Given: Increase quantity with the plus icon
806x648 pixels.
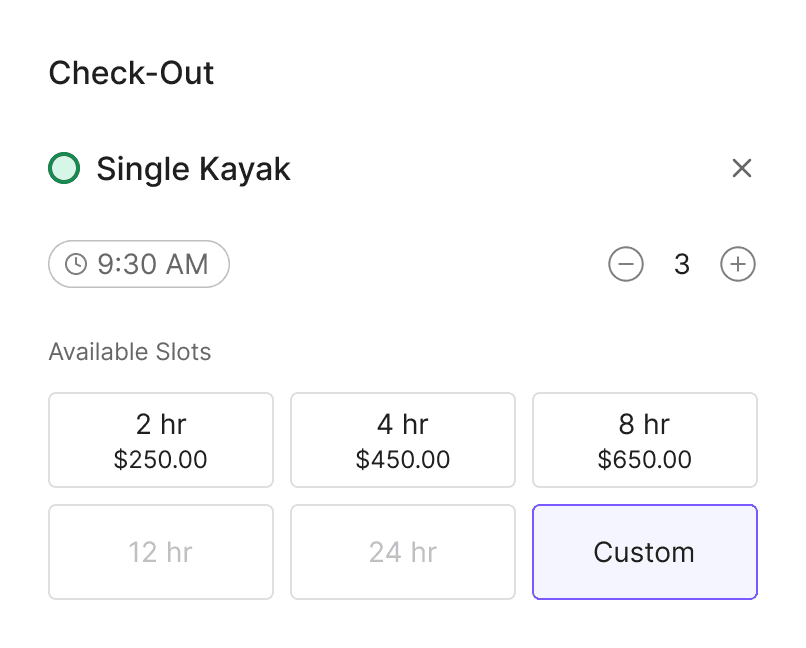Looking at the screenshot, I should pyautogui.click(x=738, y=265).
